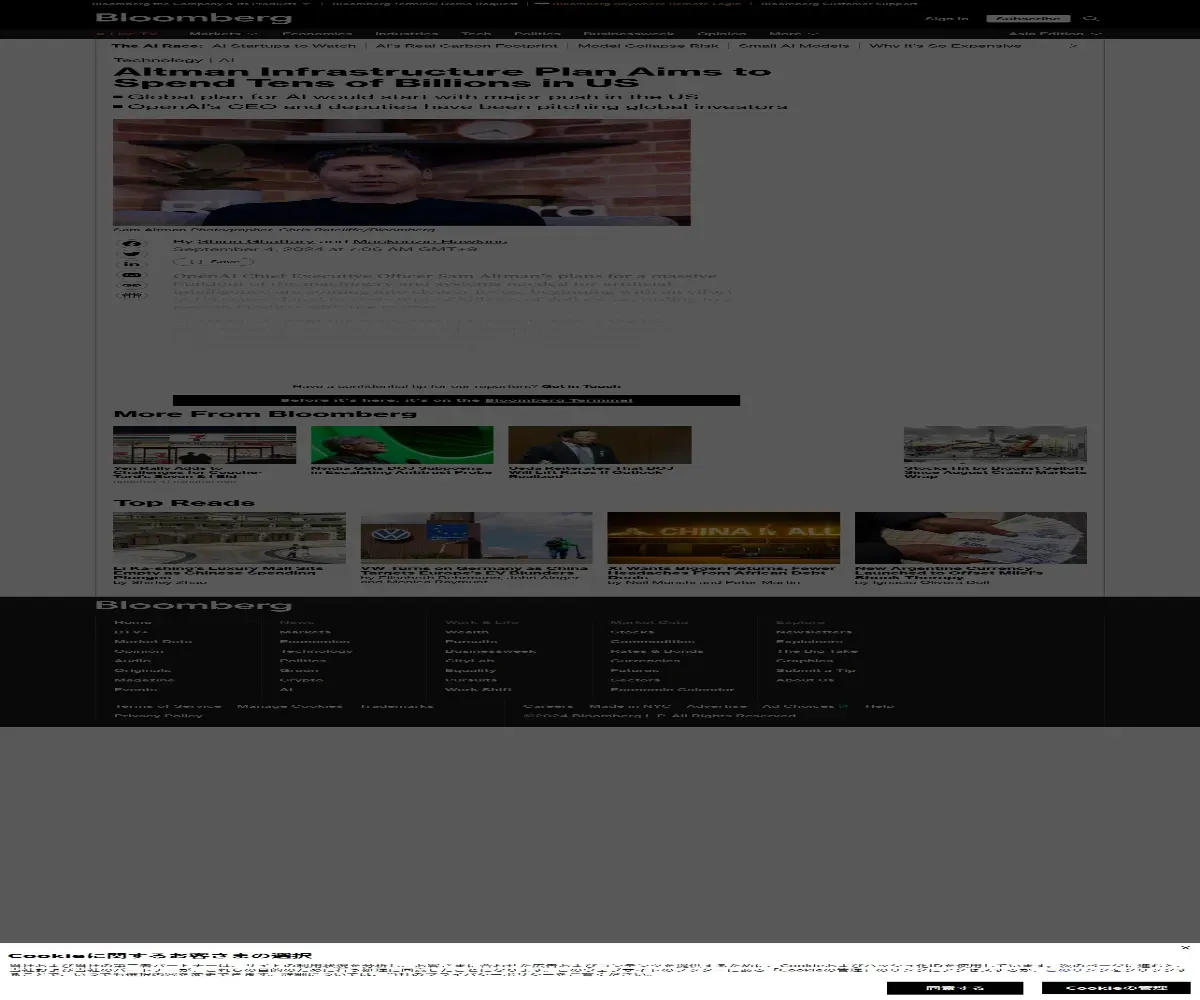This screenshot has width=1200, height=1000.
Task: Open Trademarks link in the footer
Action: (397, 706)
